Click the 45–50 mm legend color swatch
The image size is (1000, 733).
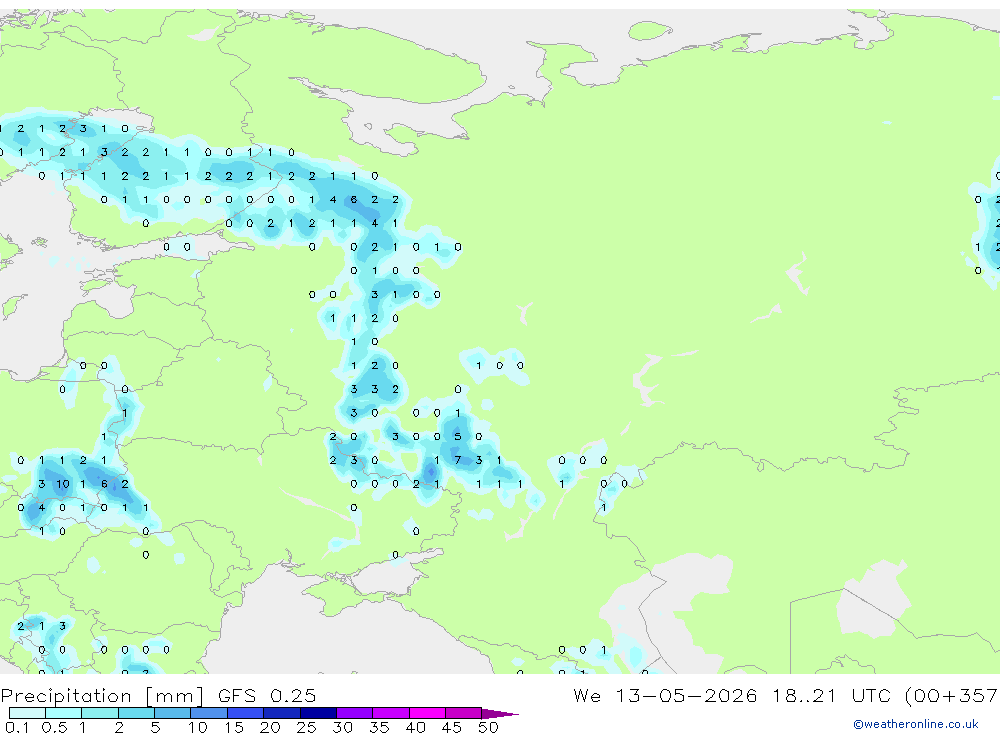click(463, 713)
